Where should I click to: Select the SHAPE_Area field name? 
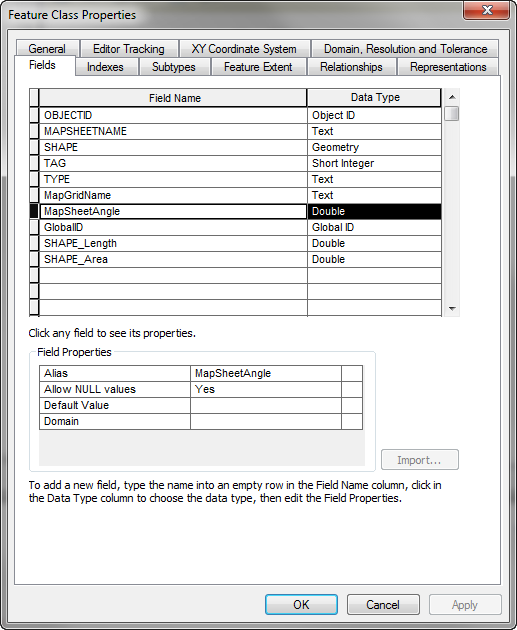point(173,260)
